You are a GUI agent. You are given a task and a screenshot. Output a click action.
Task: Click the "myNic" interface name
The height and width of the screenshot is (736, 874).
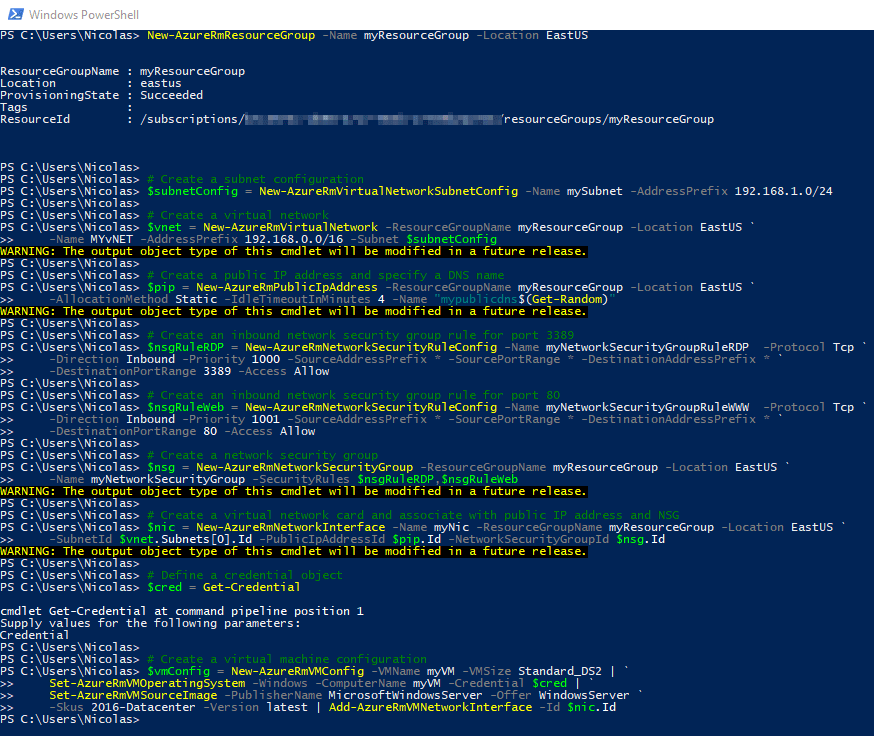[451, 527]
